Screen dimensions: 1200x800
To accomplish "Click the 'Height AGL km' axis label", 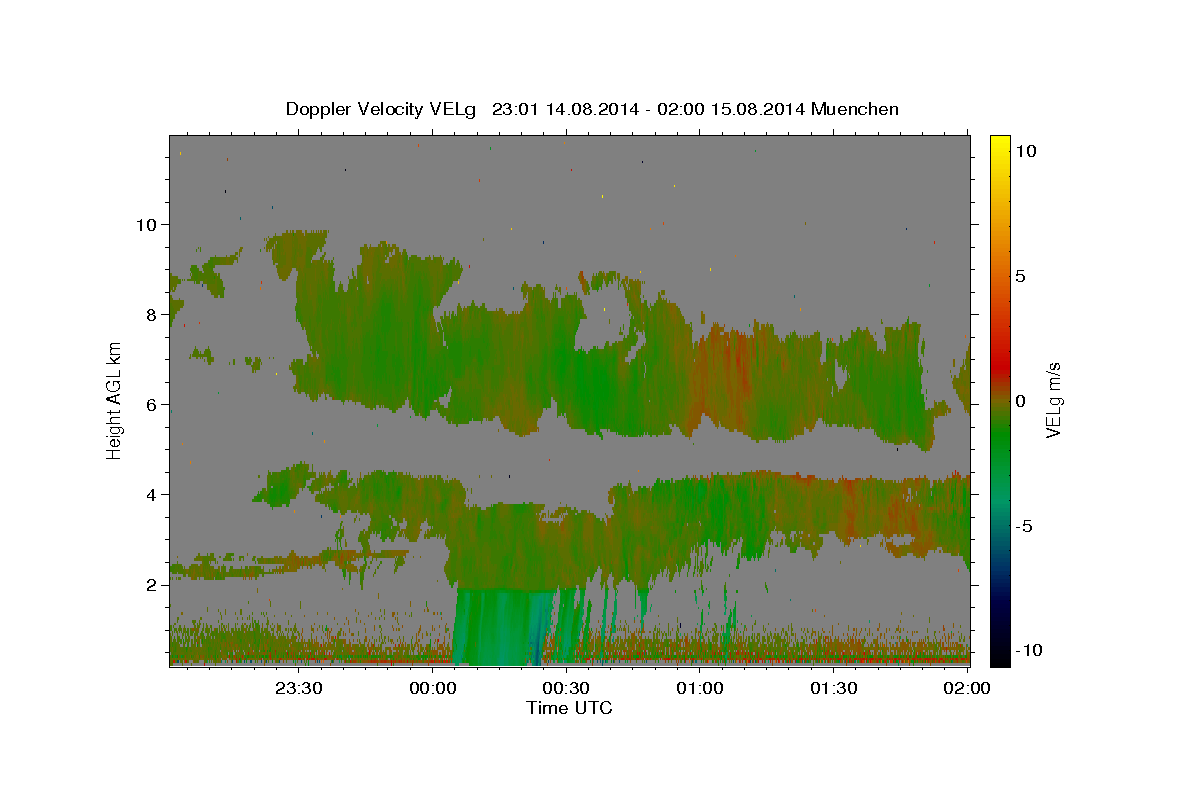I will point(114,400).
